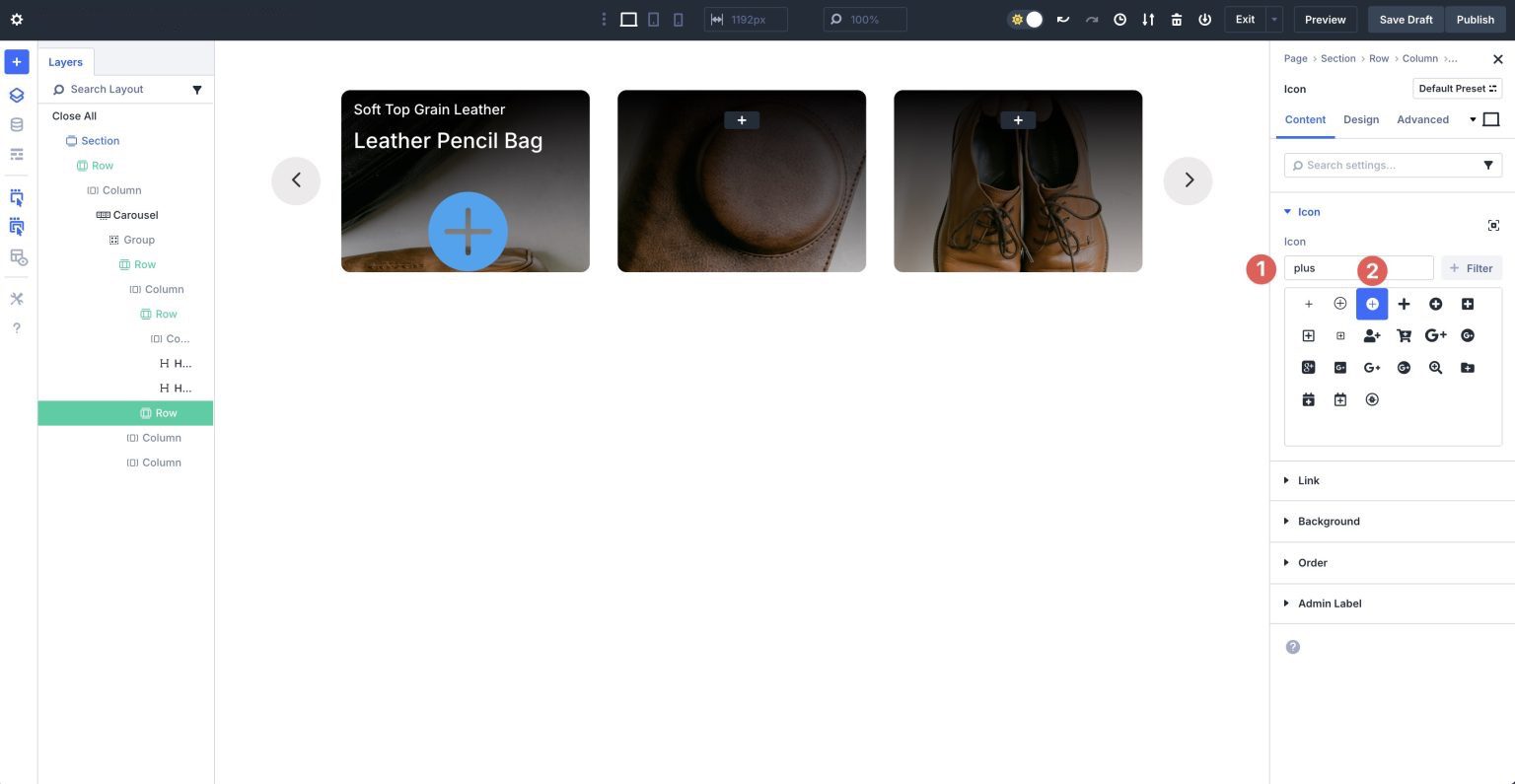Expand the Link section
This screenshot has height=784, width=1515.
pos(1308,480)
